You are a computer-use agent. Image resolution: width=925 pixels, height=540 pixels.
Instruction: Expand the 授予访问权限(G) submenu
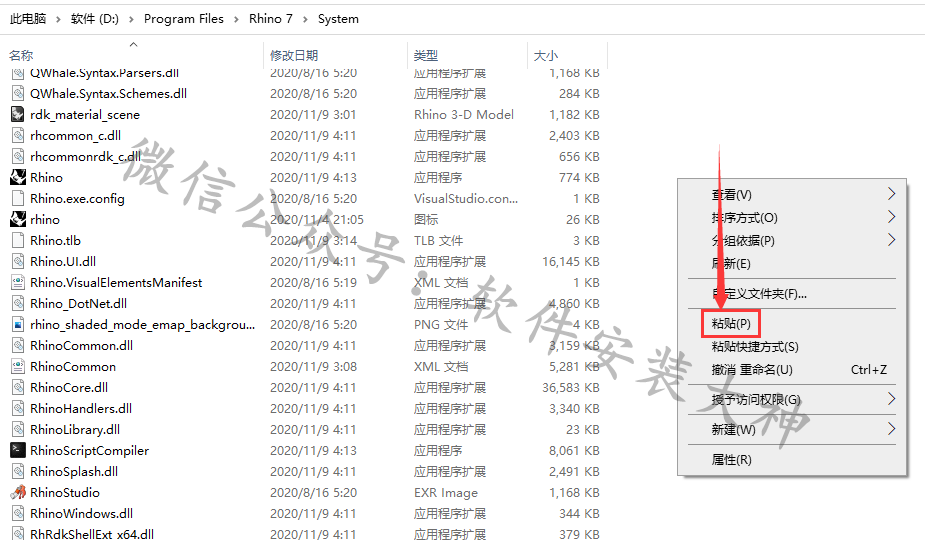click(x=891, y=400)
